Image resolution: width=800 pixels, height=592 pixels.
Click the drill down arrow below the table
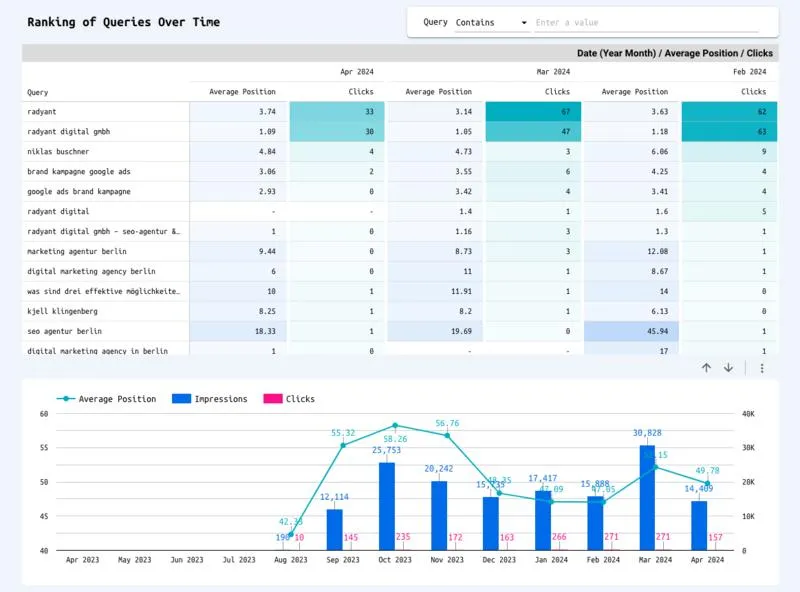pos(728,368)
